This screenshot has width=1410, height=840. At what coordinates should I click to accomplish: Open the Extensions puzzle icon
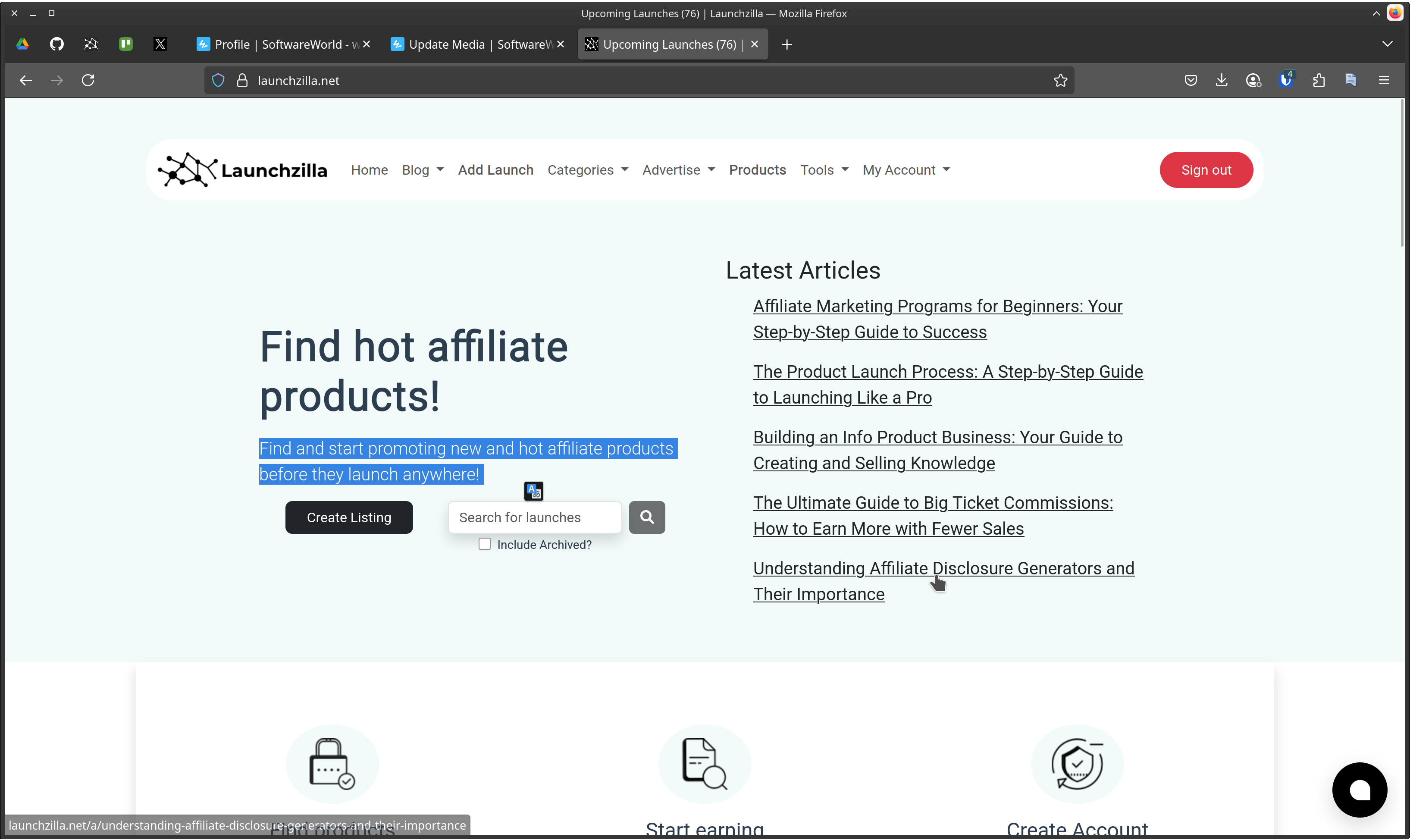1318,80
